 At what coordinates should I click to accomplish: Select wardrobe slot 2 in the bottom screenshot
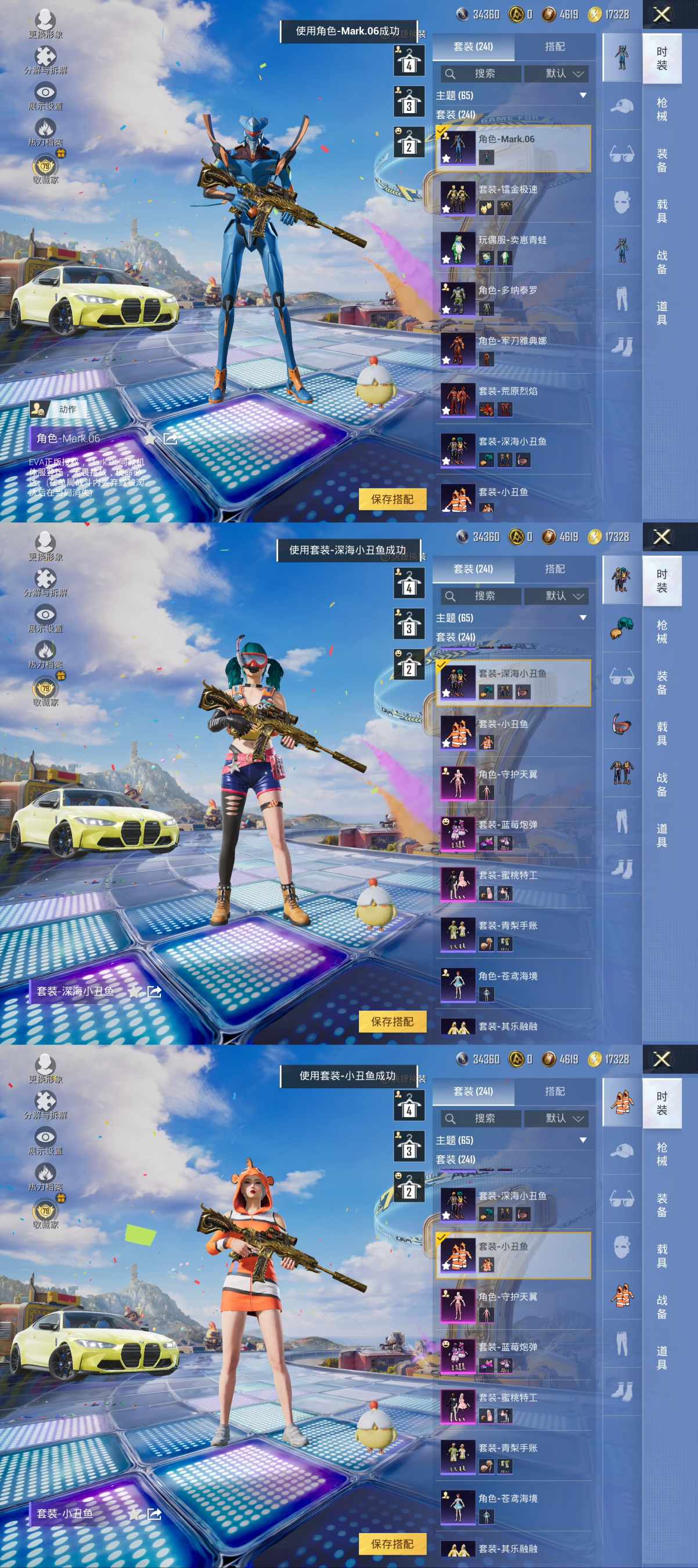click(409, 1186)
